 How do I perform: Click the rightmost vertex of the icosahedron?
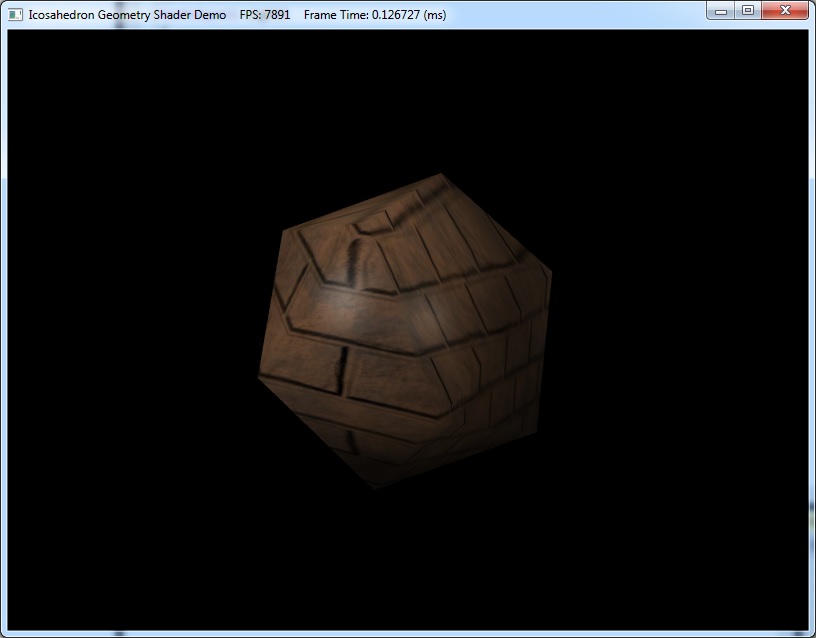(551, 268)
